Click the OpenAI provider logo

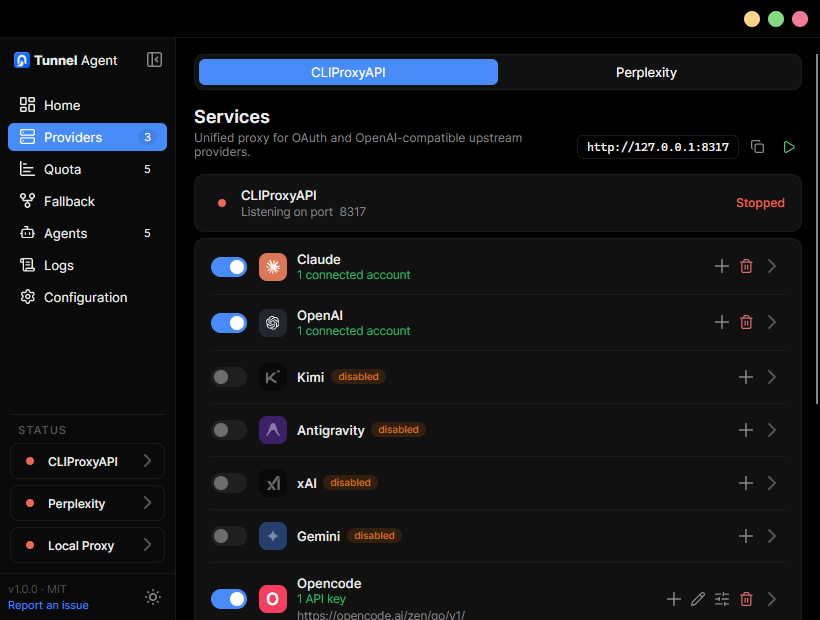[x=273, y=323]
